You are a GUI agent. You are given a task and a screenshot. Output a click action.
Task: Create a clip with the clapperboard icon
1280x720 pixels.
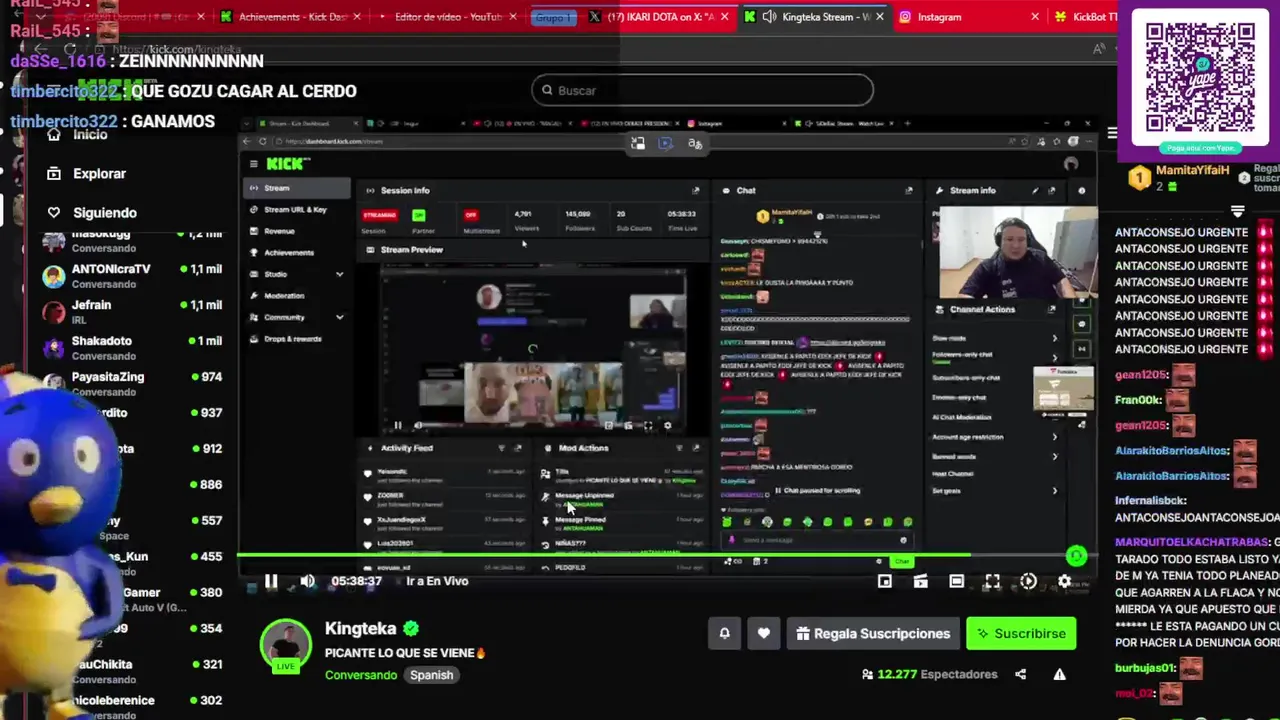(920, 581)
